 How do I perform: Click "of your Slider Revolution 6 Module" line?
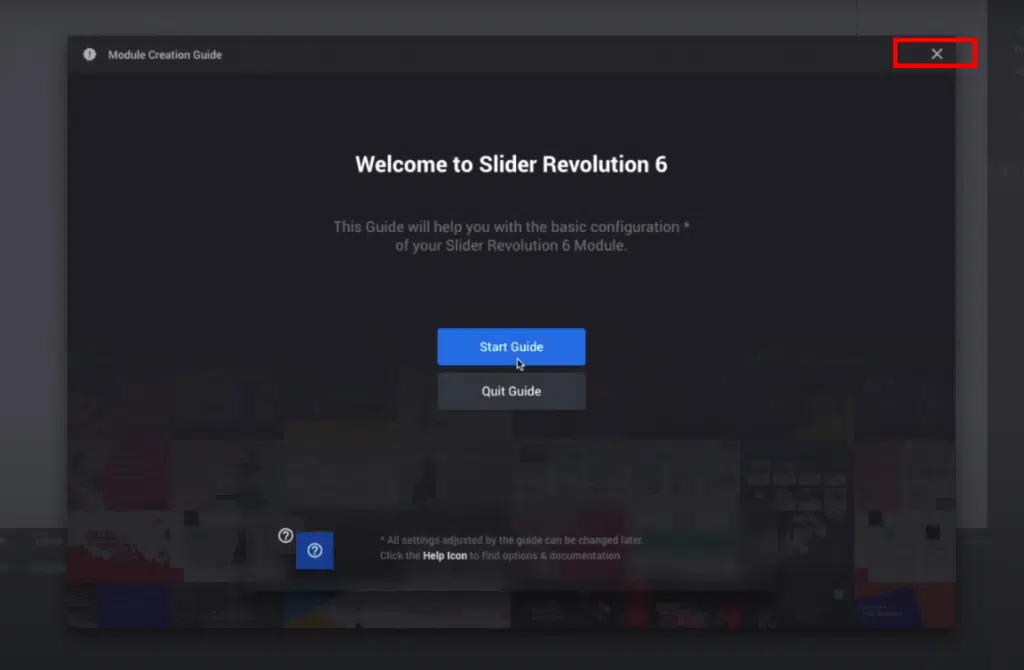tap(511, 246)
